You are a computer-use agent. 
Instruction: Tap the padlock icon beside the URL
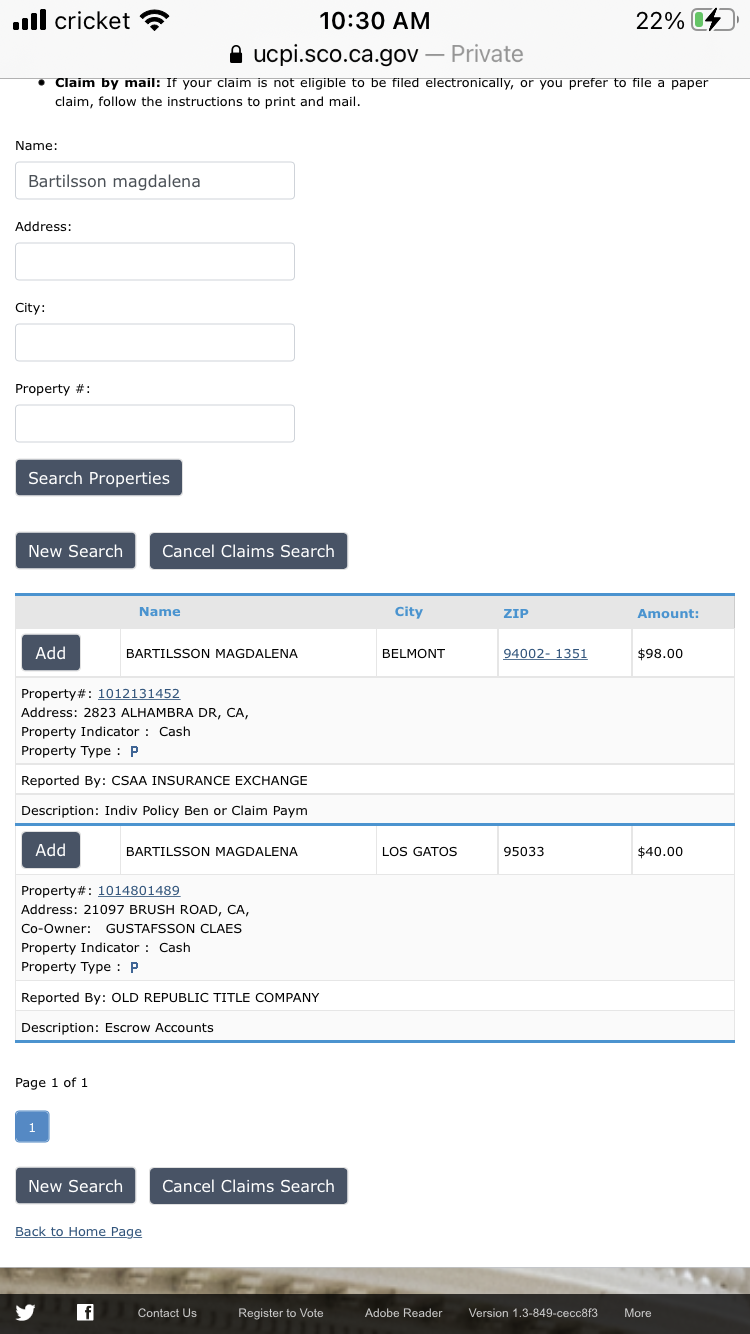pyautogui.click(x=236, y=54)
